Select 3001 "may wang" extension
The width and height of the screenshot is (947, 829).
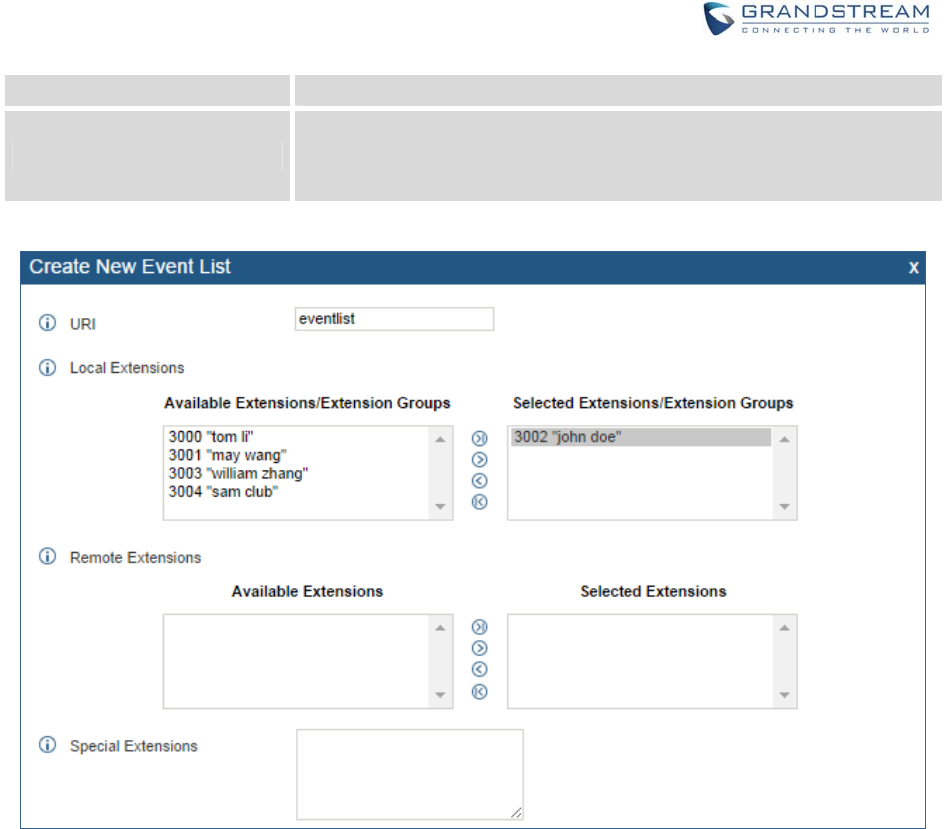coord(227,455)
